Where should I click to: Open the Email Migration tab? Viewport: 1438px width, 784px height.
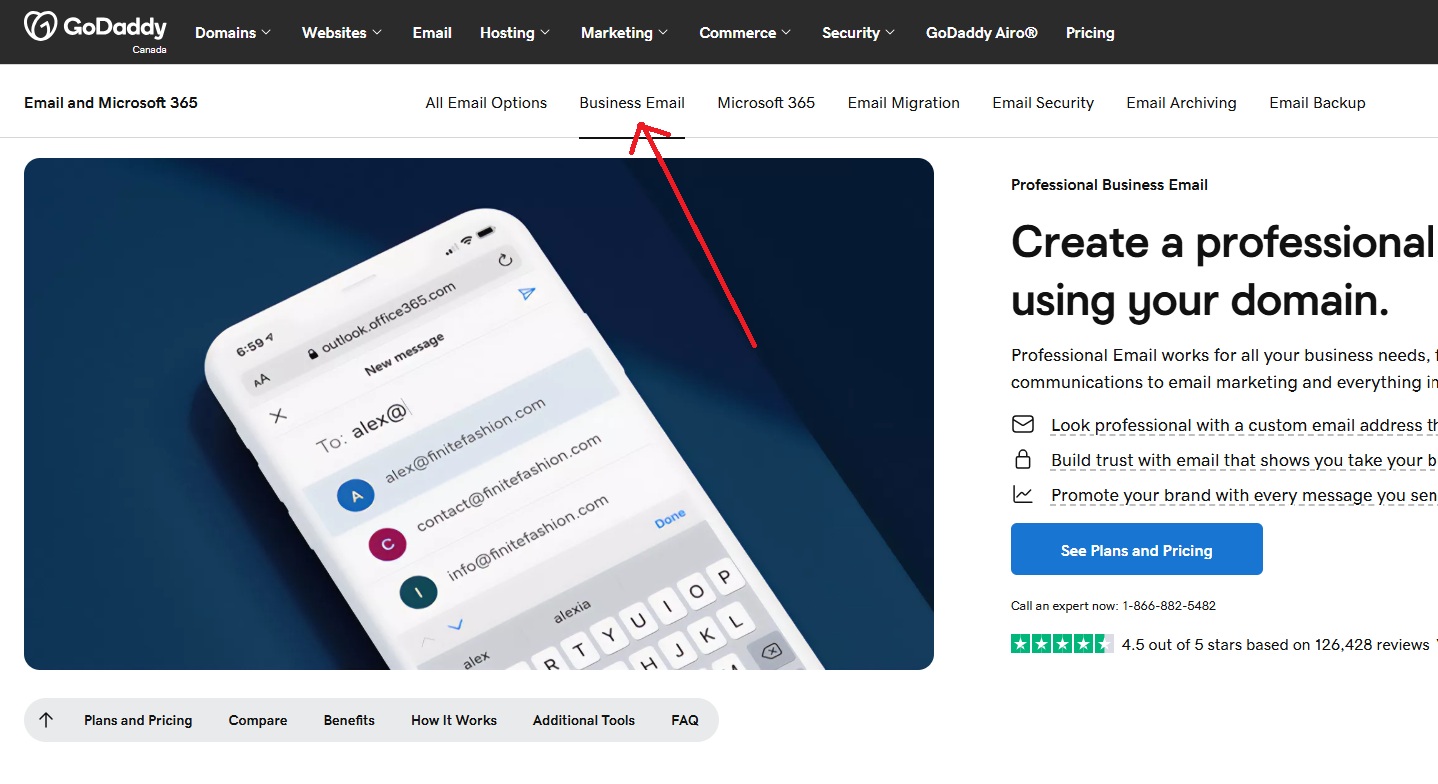pos(904,103)
